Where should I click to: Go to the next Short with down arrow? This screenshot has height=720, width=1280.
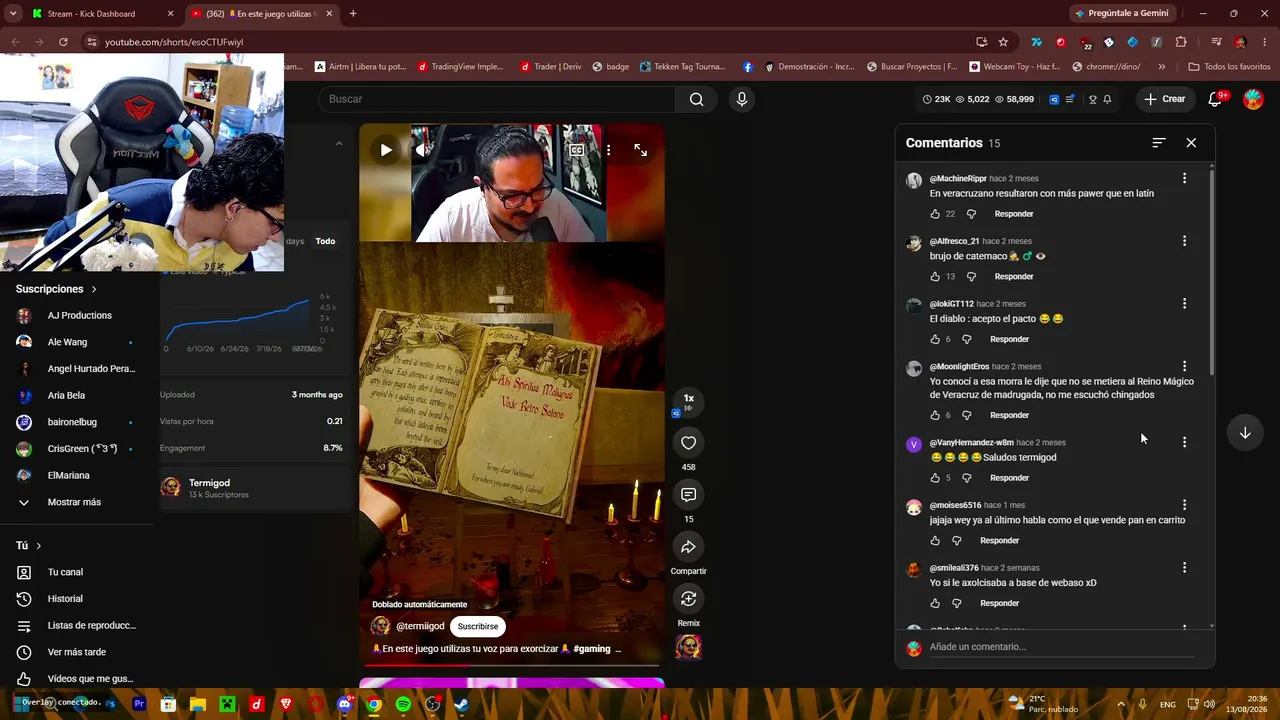1245,433
